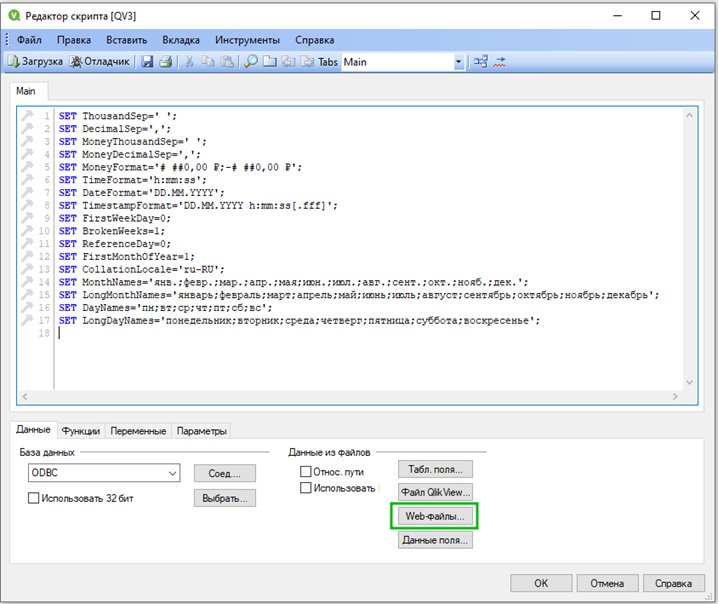This screenshot has height=604, width=719.
Task: Click the SET FirstWeekDay=0 line
Action: tap(115, 218)
